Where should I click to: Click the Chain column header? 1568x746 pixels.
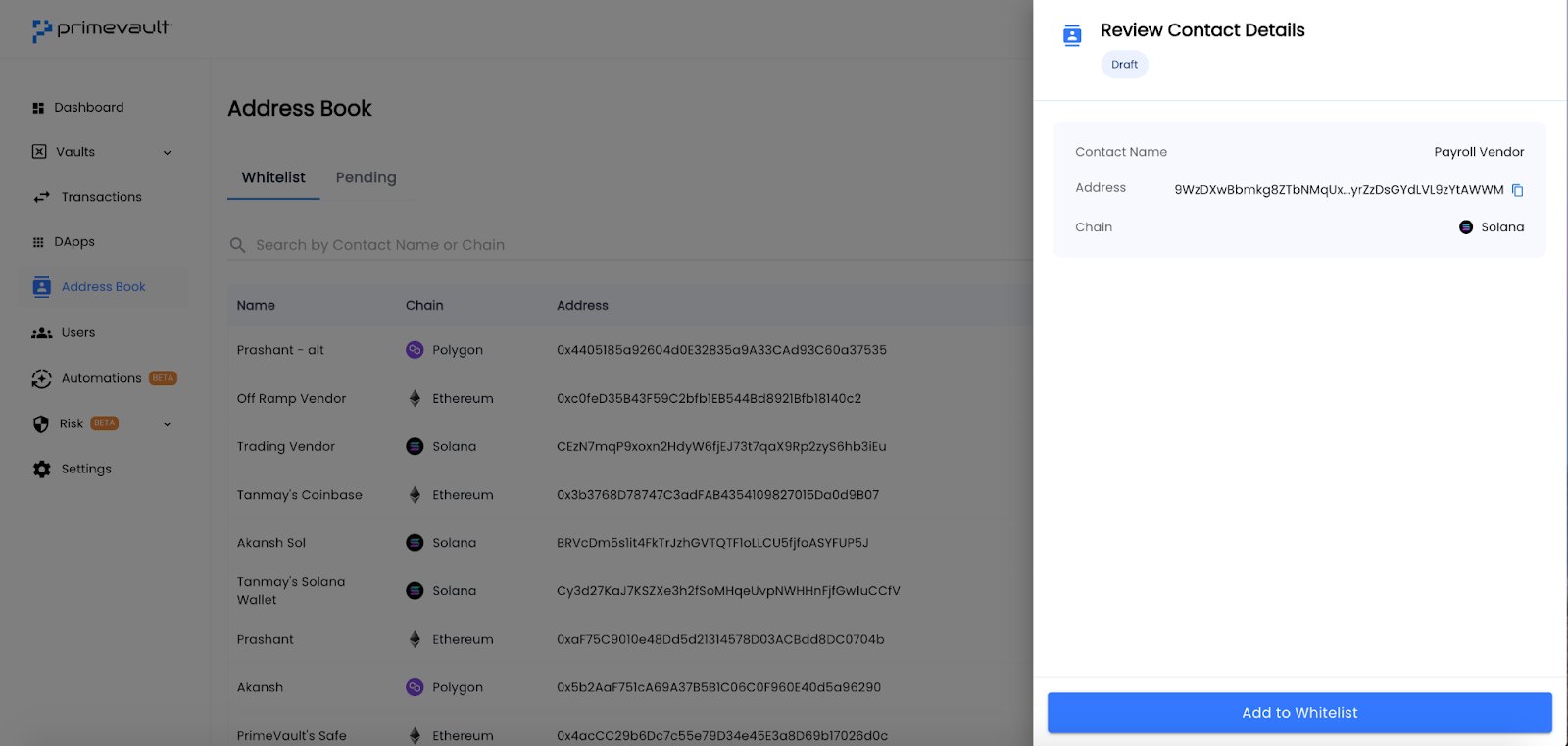424,306
